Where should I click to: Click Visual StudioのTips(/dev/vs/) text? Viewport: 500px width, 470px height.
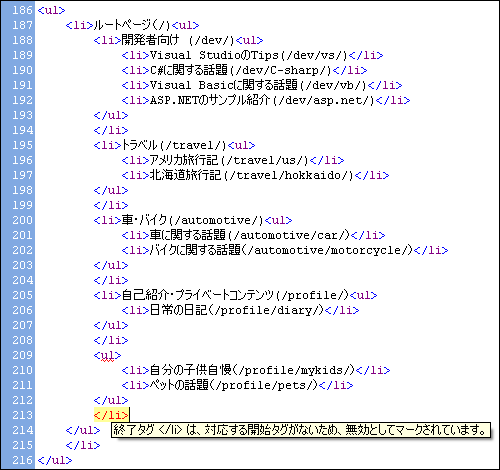(249, 55)
